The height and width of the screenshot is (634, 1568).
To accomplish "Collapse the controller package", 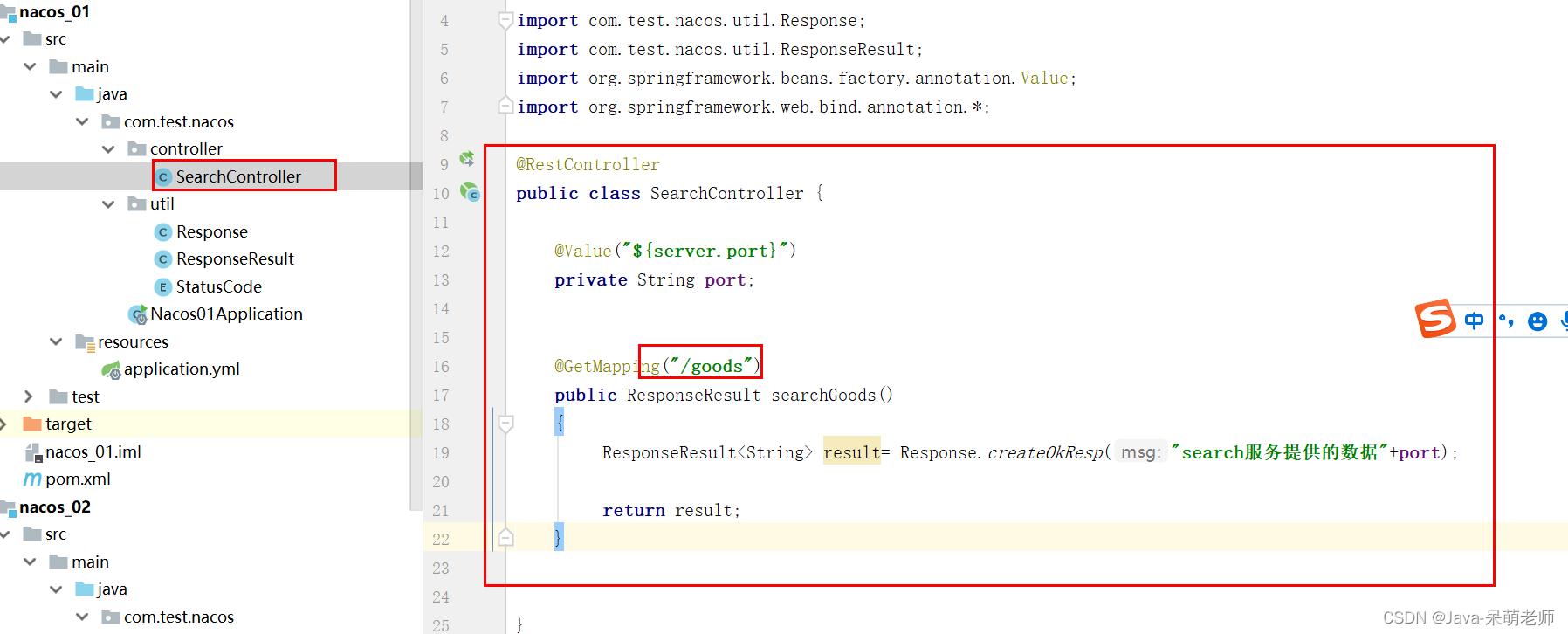I will (x=108, y=148).
